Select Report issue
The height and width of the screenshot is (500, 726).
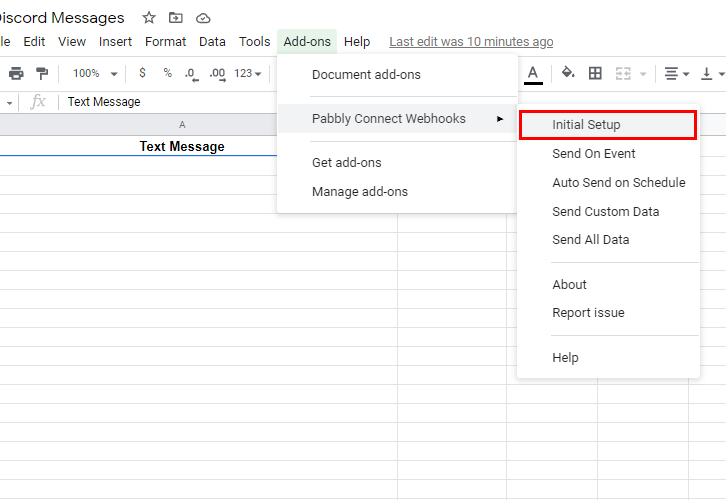tap(608, 313)
